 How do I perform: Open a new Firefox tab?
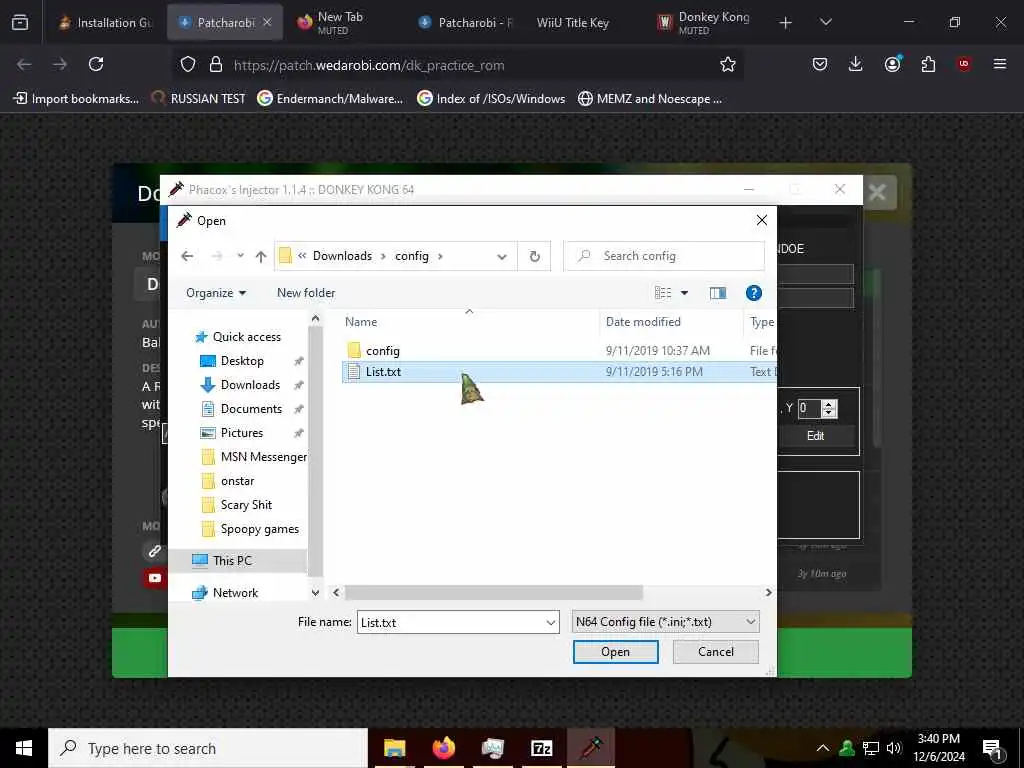786,23
